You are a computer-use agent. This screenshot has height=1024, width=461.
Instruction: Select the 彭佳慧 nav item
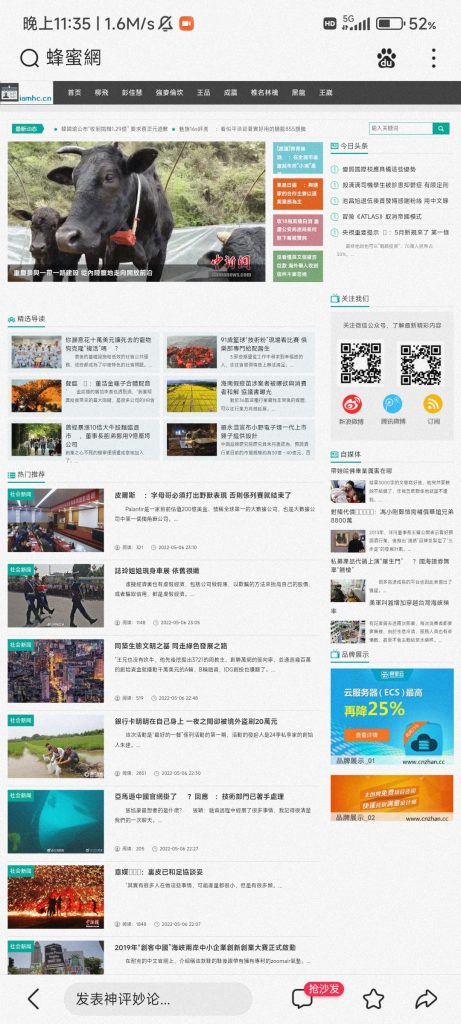132,93
